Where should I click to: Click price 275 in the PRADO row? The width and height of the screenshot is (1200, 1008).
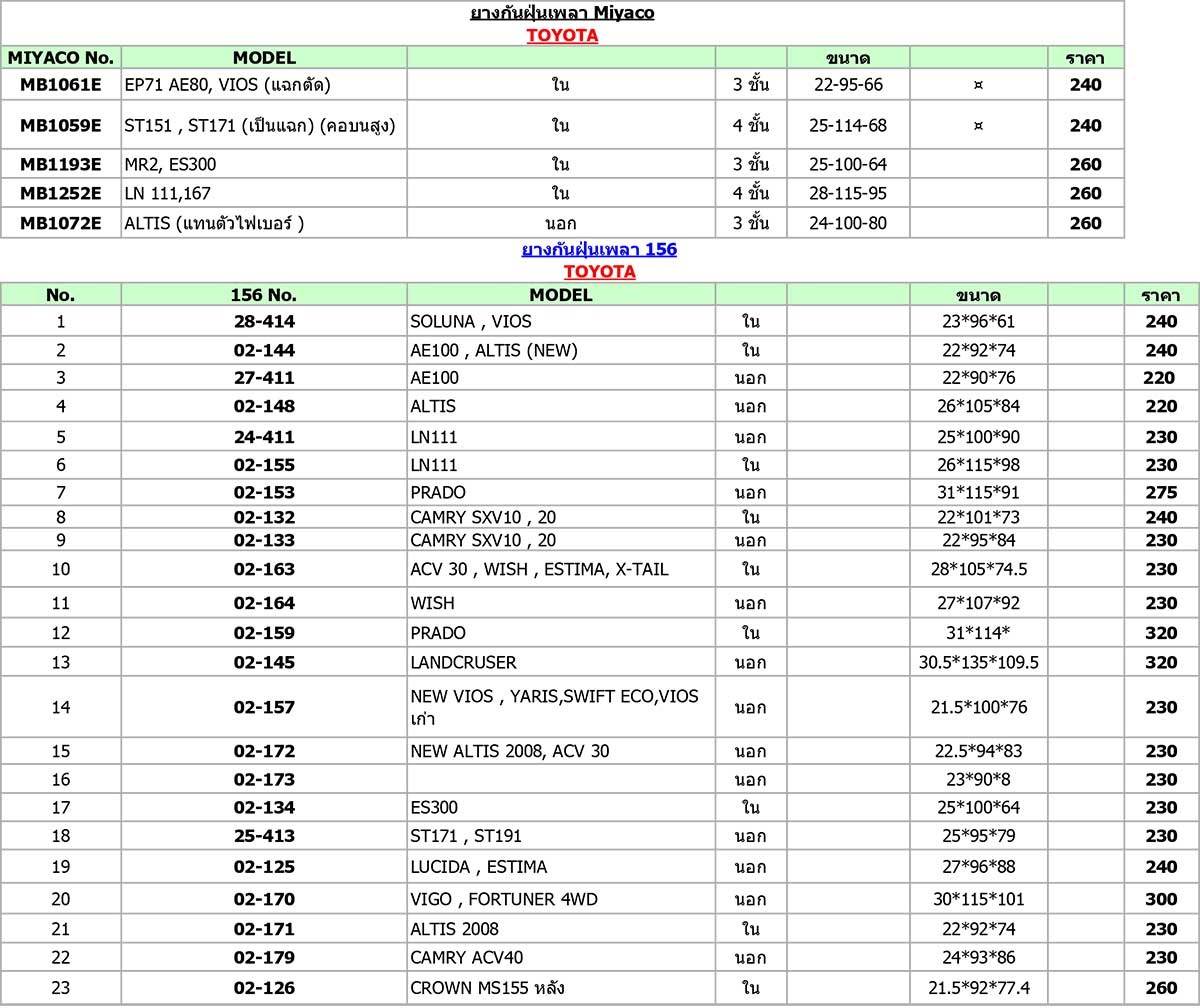pyautogui.click(x=1161, y=492)
